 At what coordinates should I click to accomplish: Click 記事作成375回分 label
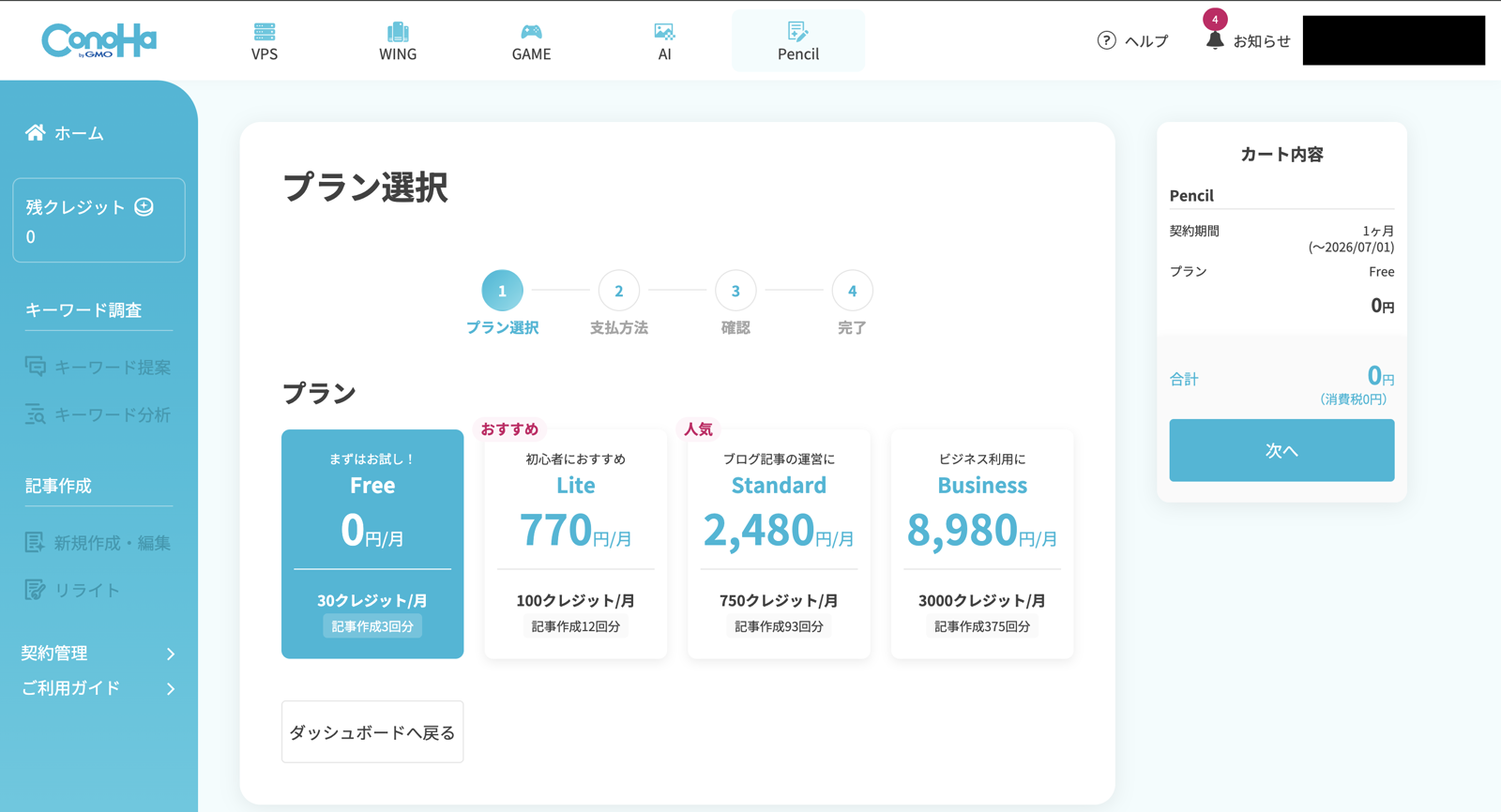pos(982,626)
